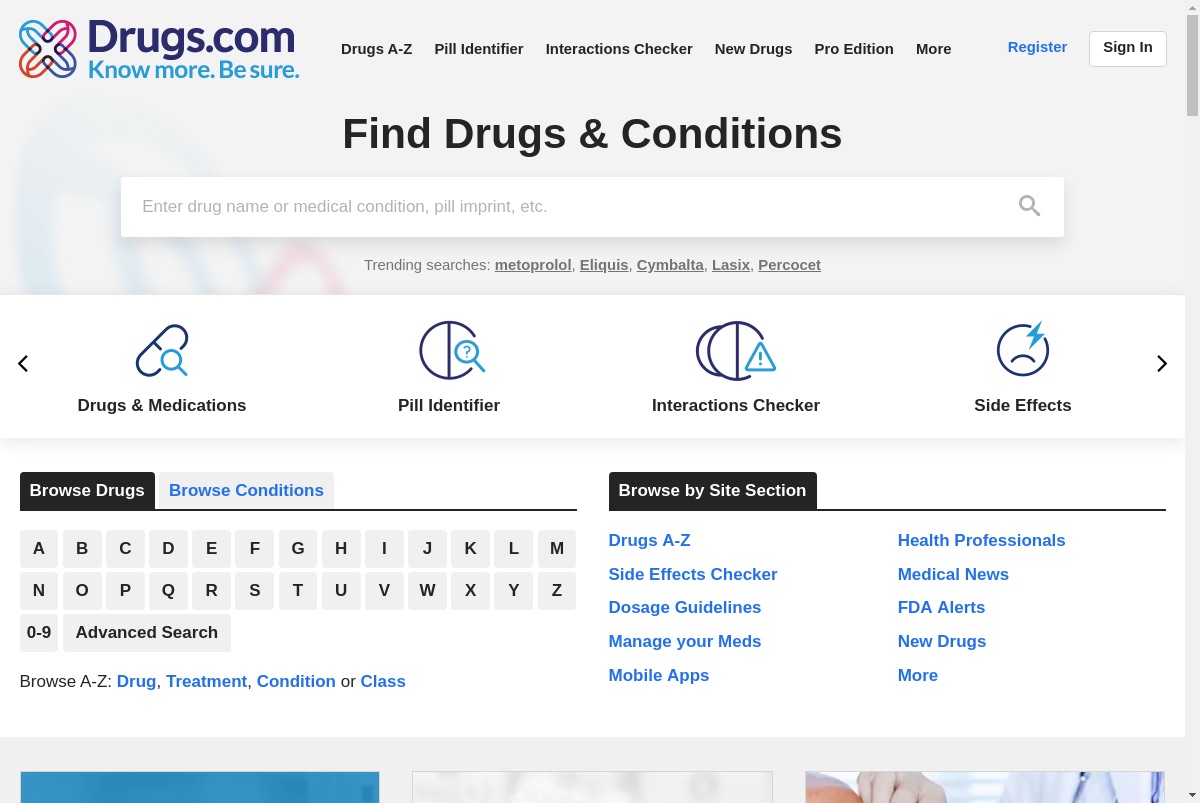
Task: Open Pill Identifier in top navigation
Action: pos(479,49)
